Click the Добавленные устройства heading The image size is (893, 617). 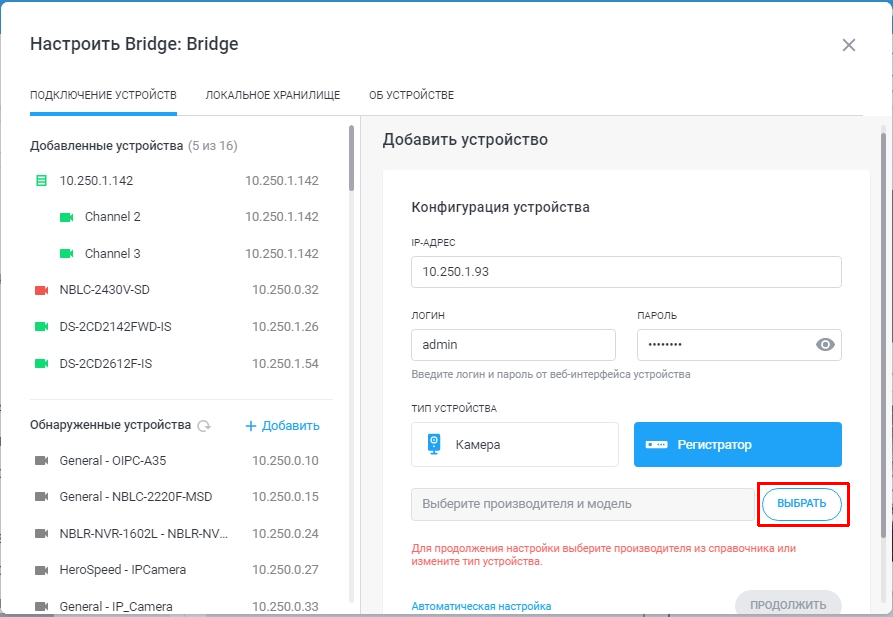106,146
